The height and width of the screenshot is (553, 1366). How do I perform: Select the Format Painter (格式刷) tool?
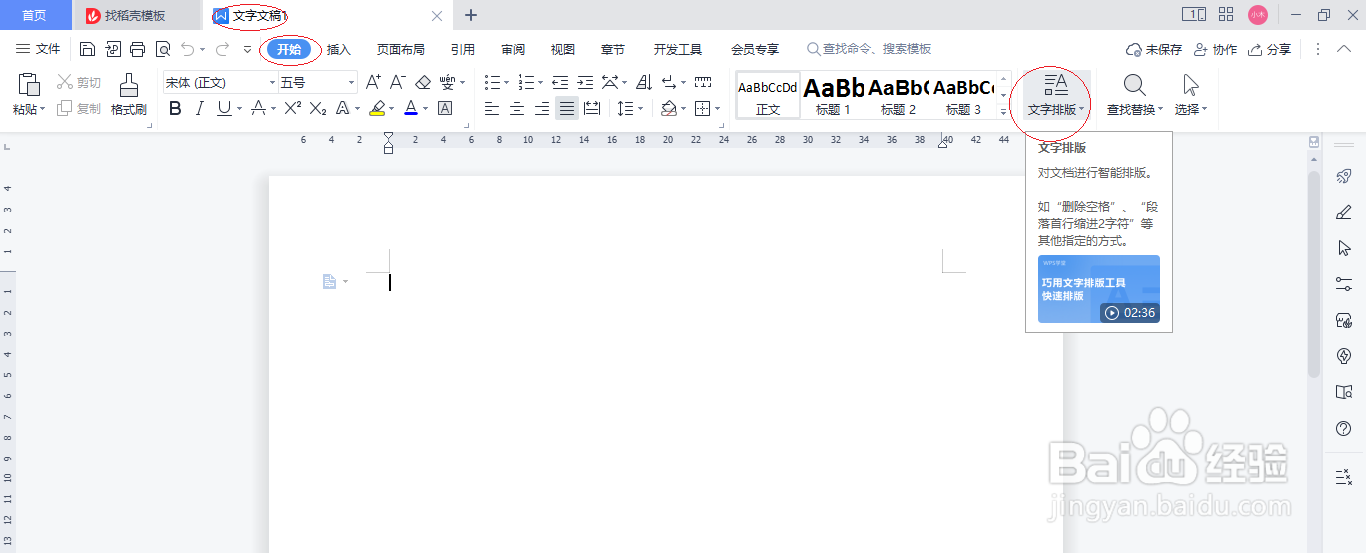point(129,96)
